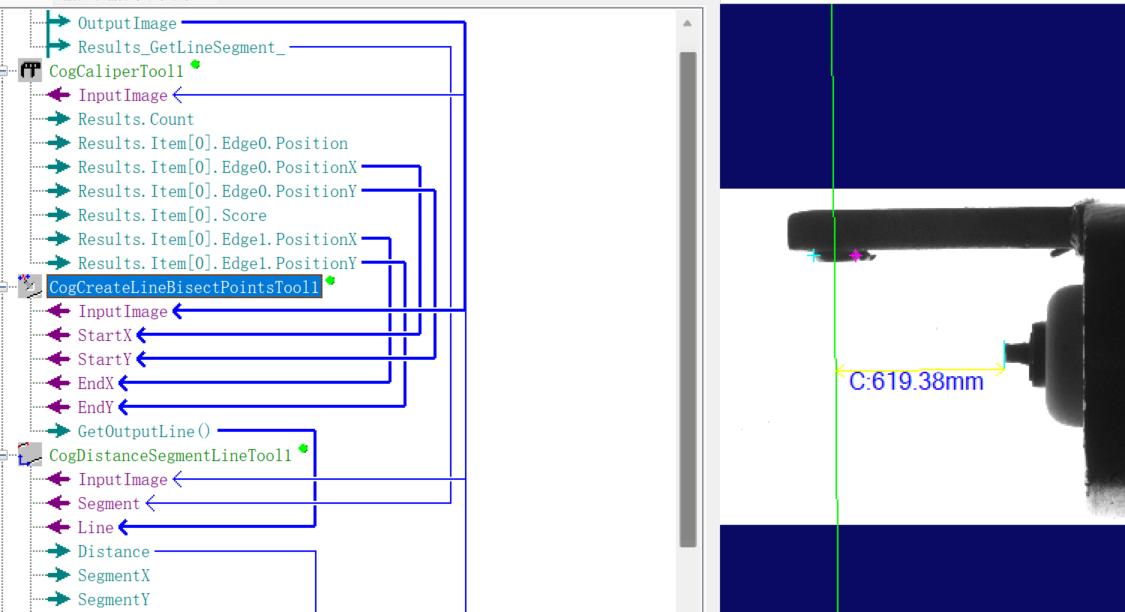Screen dimensions: 1125x612
Task: Click the CogCaliperTool1 caliper icon
Action: [x=30, y=70]
